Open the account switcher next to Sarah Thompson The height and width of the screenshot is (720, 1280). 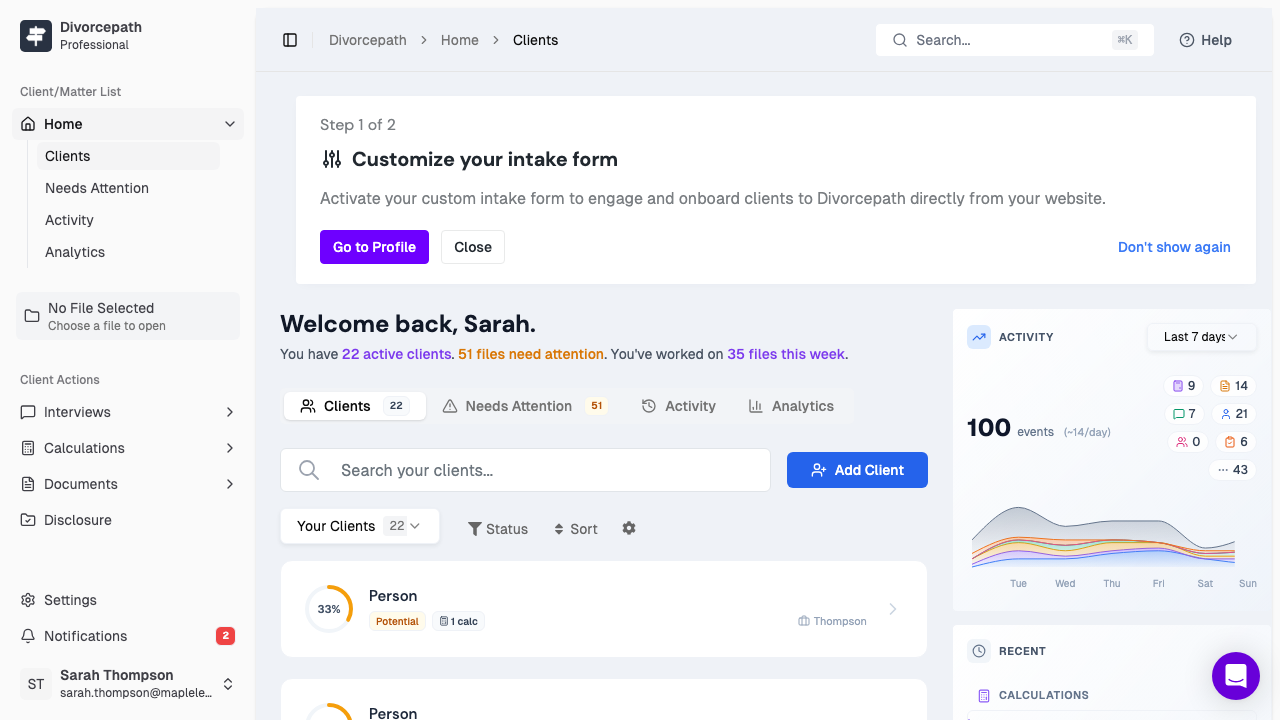[228, 684]
